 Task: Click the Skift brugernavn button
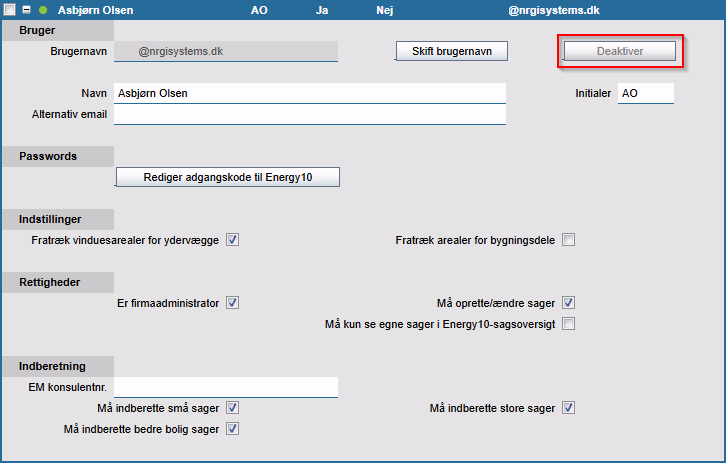click(x=452, y=51)
